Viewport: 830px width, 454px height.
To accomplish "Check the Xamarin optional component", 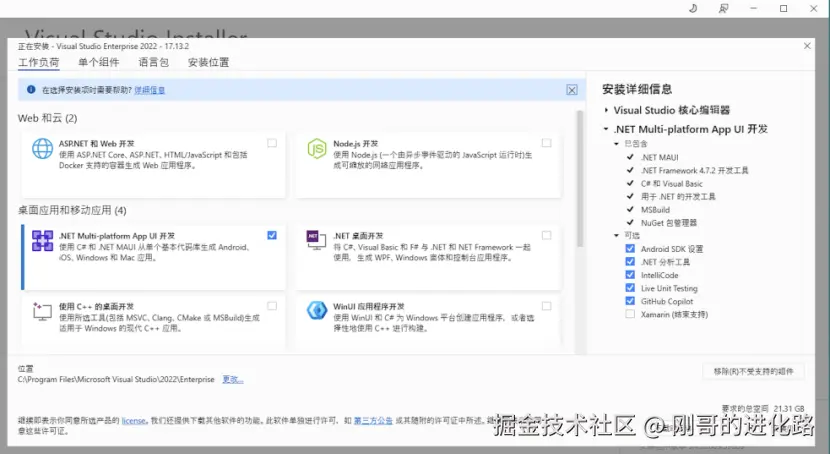I will (630, 314).
